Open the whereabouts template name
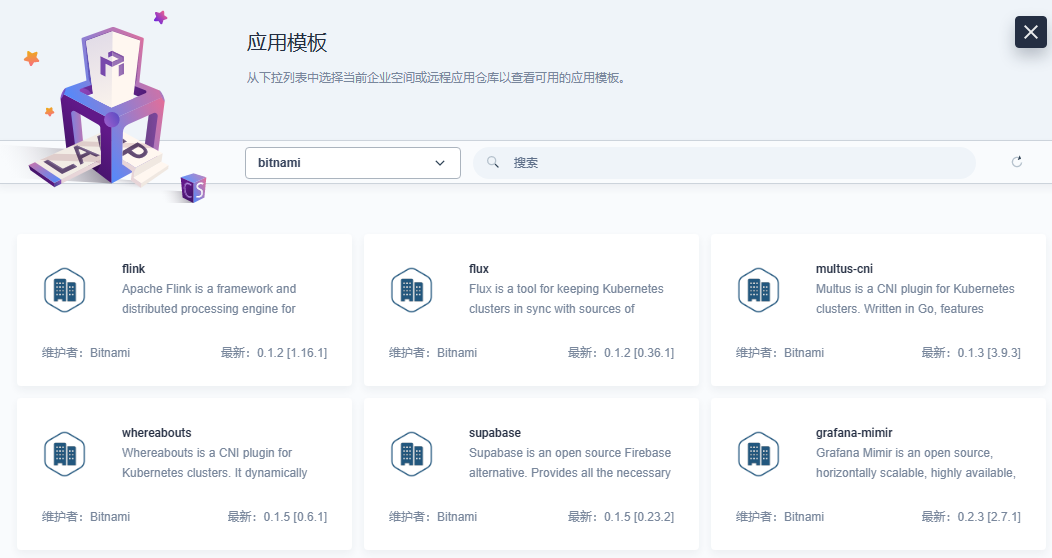The image size is (1052, 558). coord(156,433)
